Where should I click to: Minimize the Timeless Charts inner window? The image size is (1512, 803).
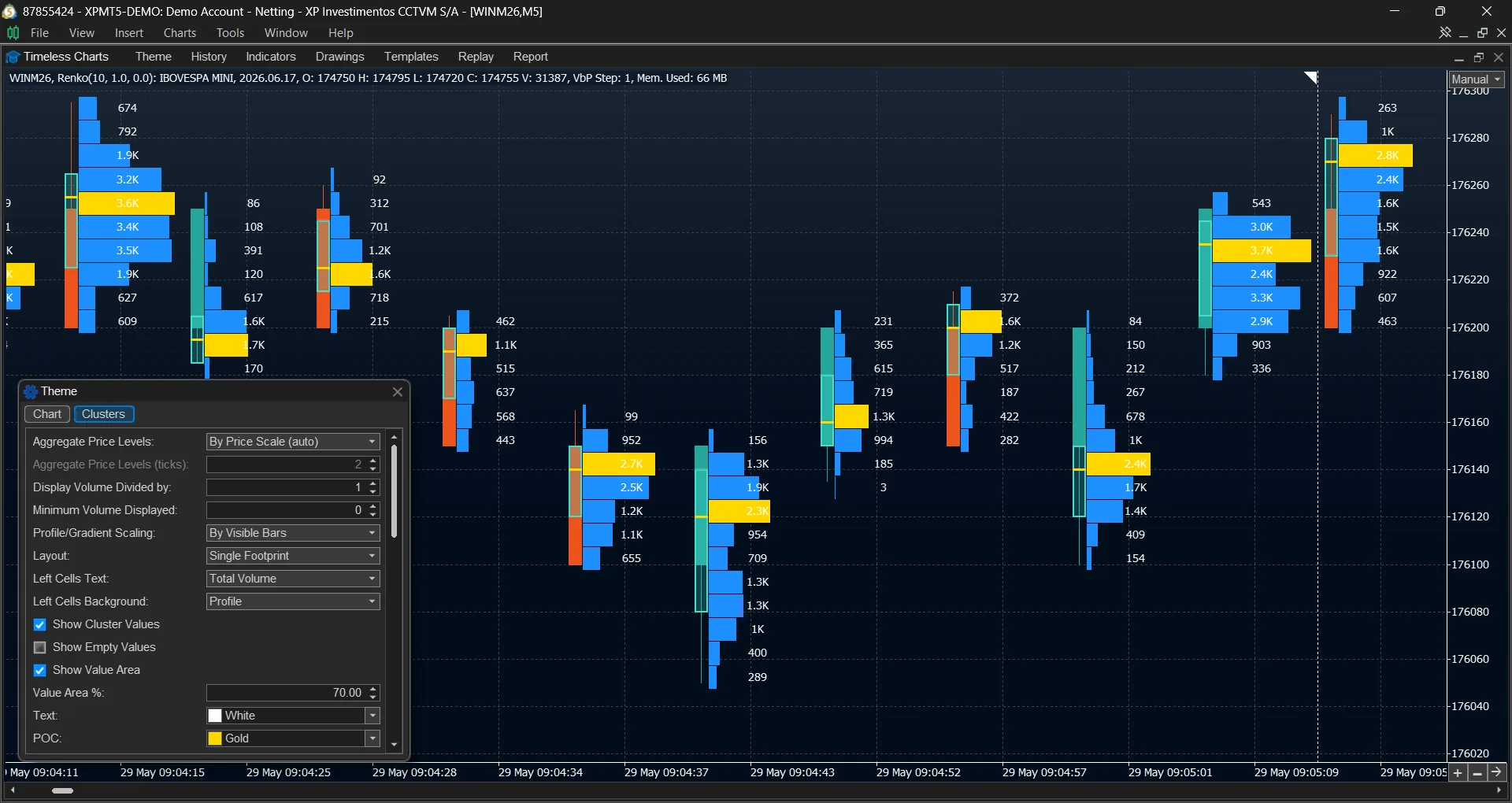click(x=1458, y=57)
